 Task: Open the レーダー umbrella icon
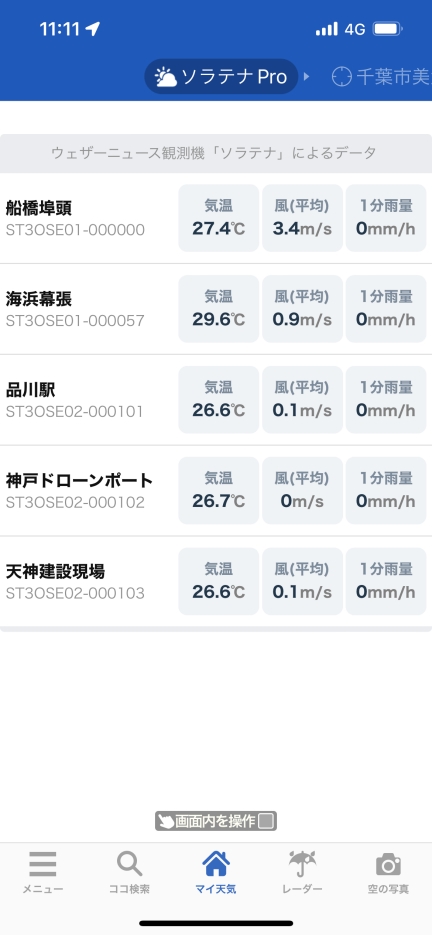pos(303,864)
